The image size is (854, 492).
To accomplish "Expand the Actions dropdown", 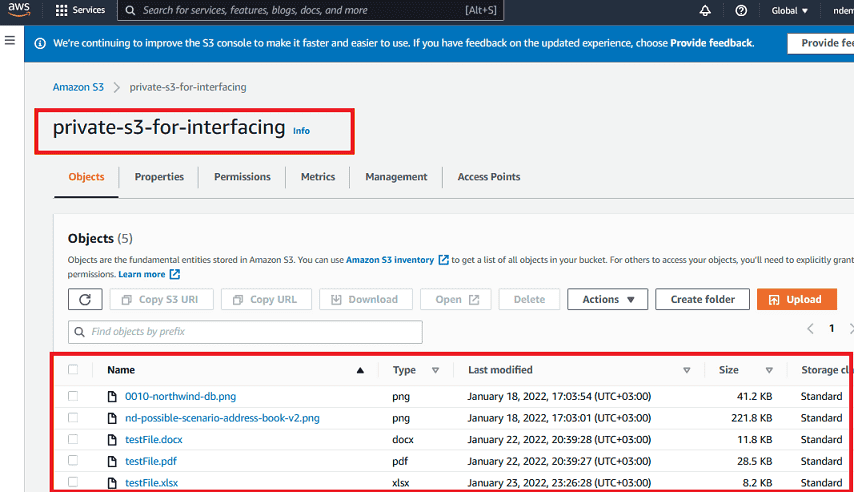I will 607,299.
